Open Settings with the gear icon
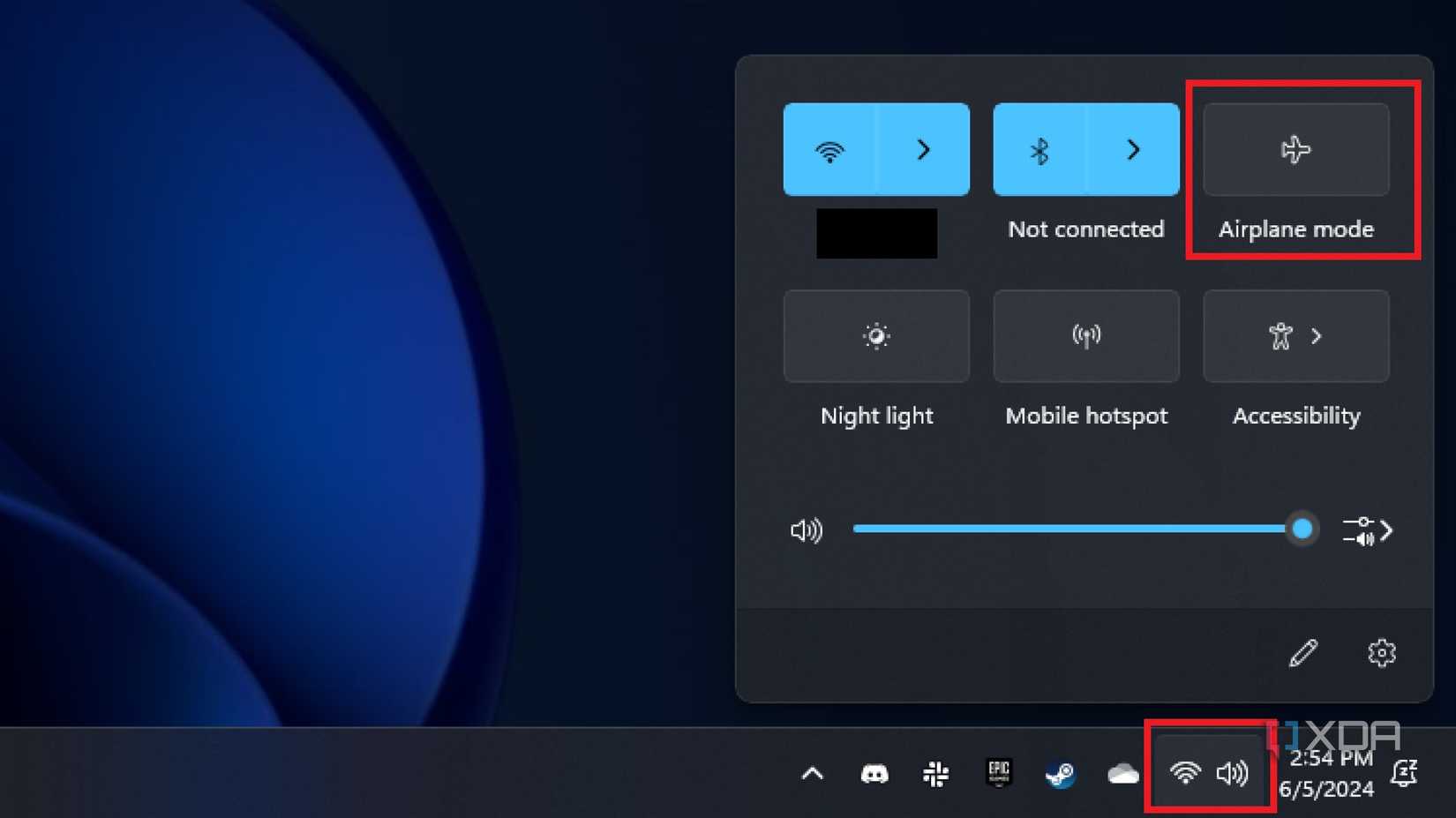The width and height of the screenshot is (1456, 818). [x=1382, y=653]
